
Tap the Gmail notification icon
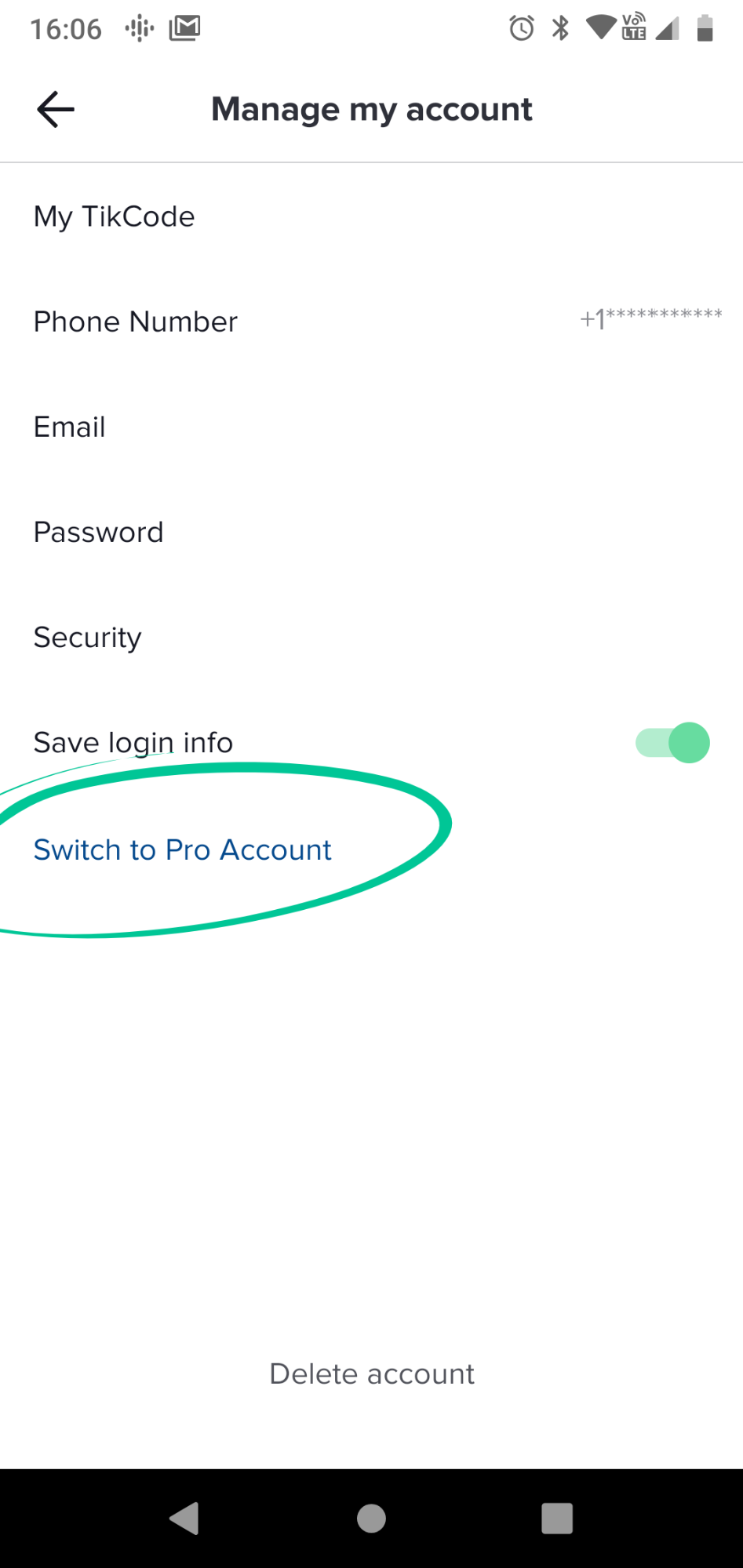(185, 28)
